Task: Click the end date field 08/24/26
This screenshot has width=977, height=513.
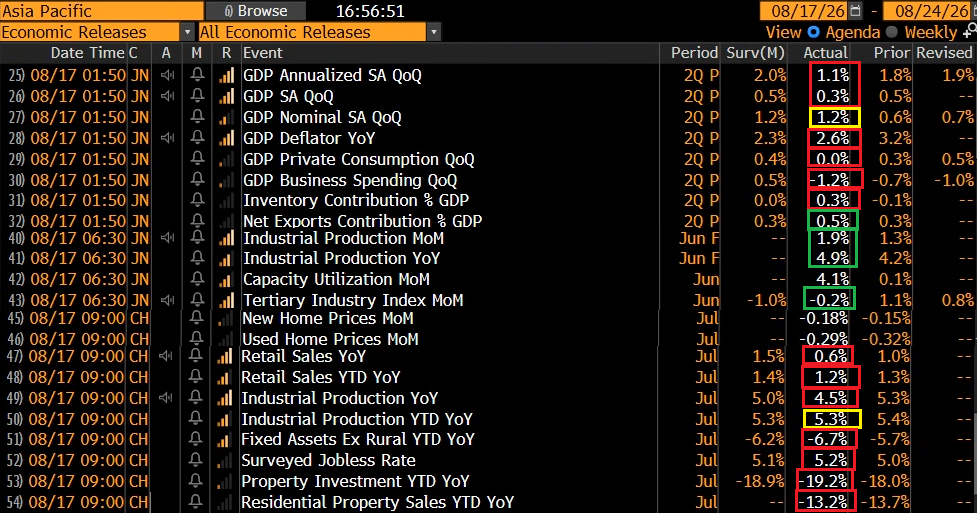Action: click(932, 11)
